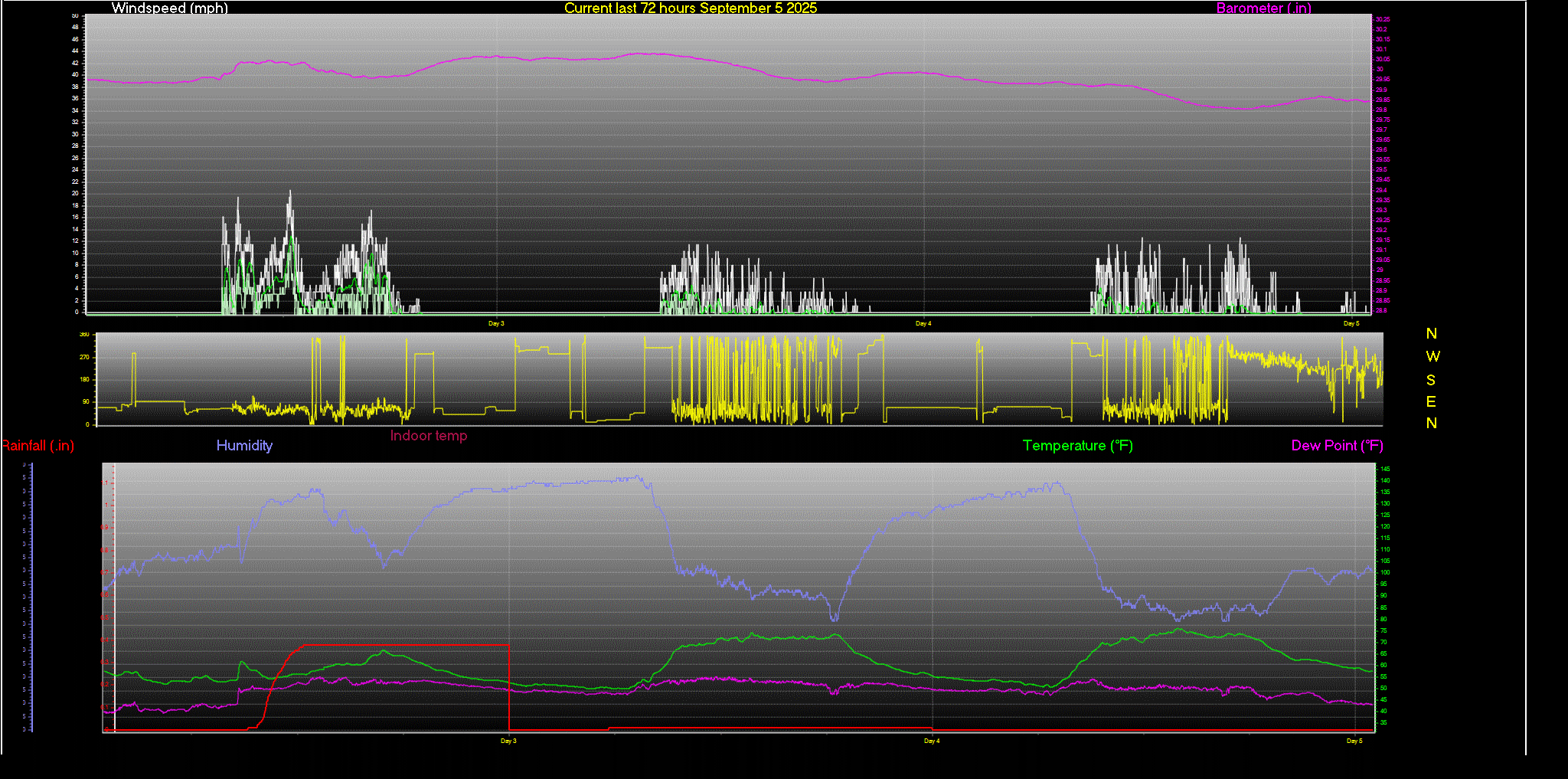
Task: Click 'Day 4' marker under the windspeed chart
Action: [923, 323]
